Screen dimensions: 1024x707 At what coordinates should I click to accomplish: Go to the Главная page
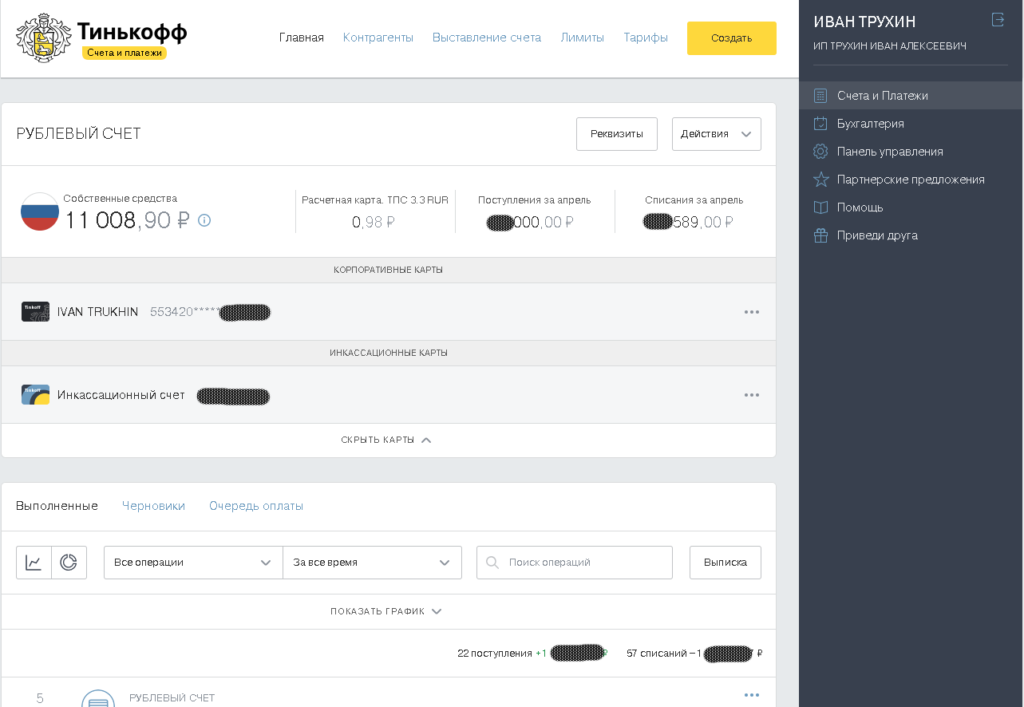[301, 38]
